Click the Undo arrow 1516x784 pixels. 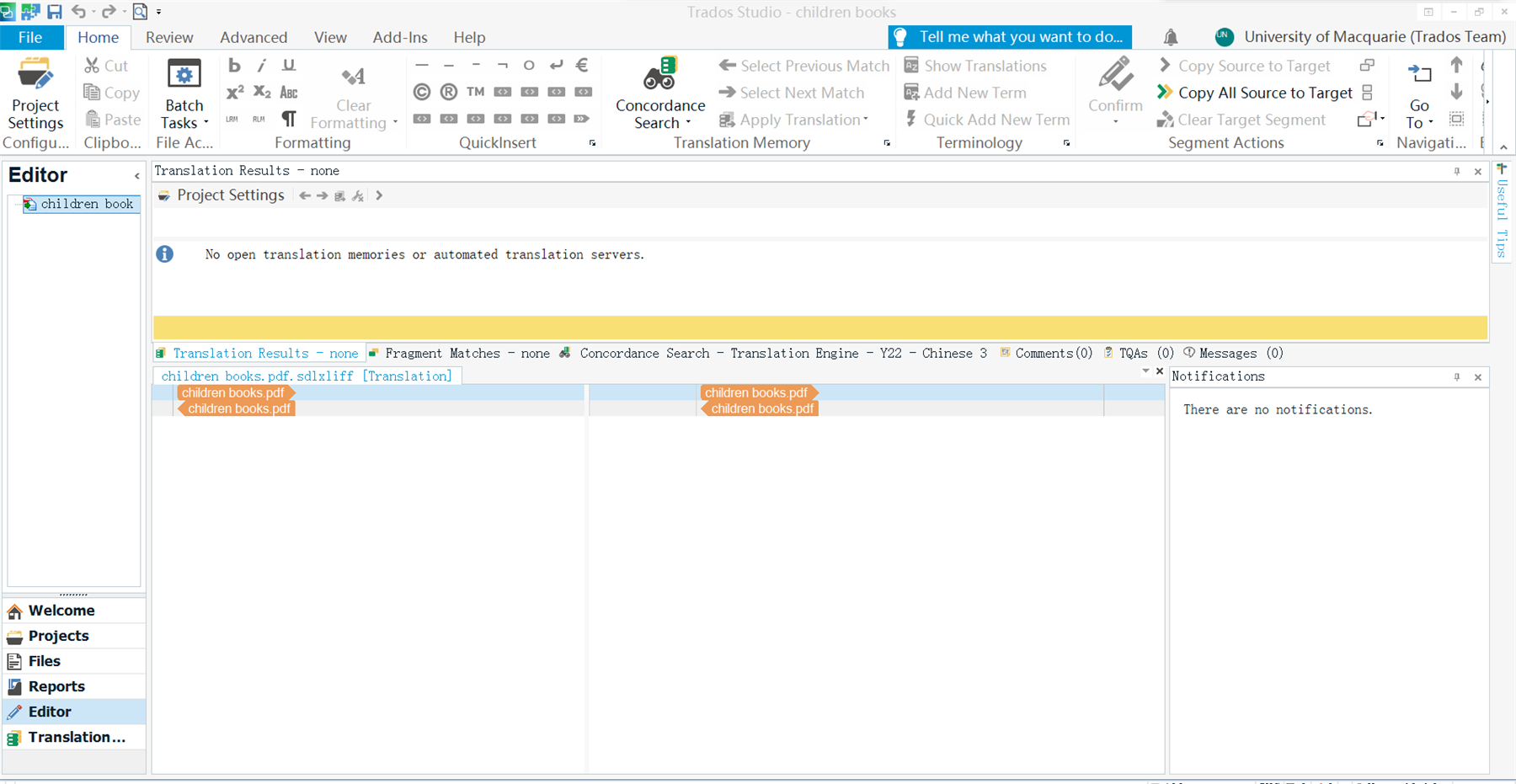point(79,12)
